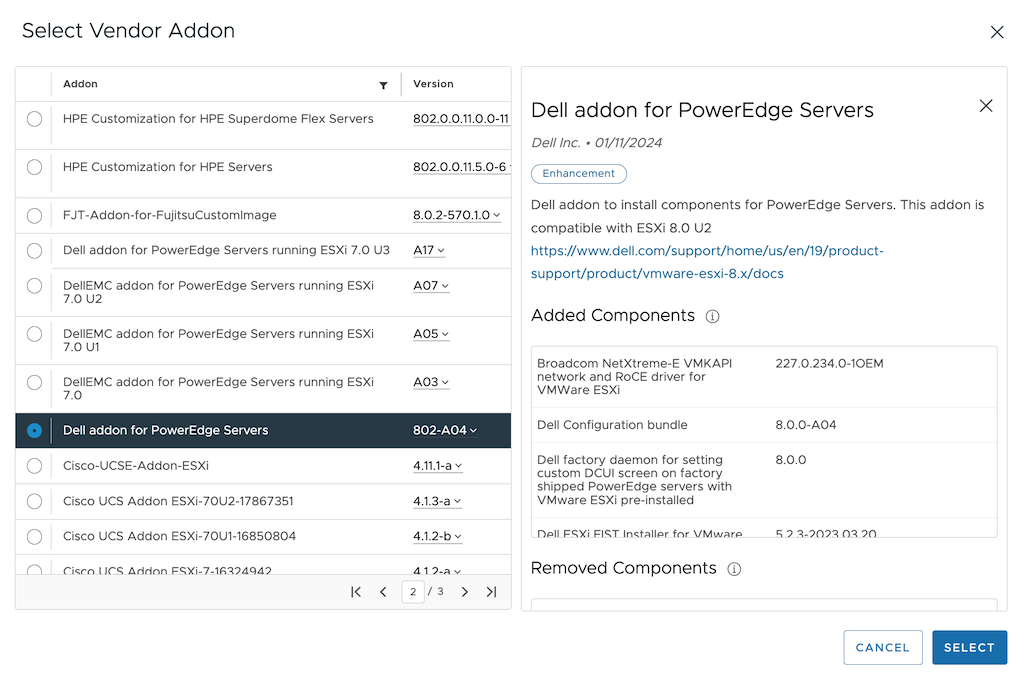This screenshot has height=678, width=1024.
Task: Click the Addon column header
Action: click(x=81, y=84)
